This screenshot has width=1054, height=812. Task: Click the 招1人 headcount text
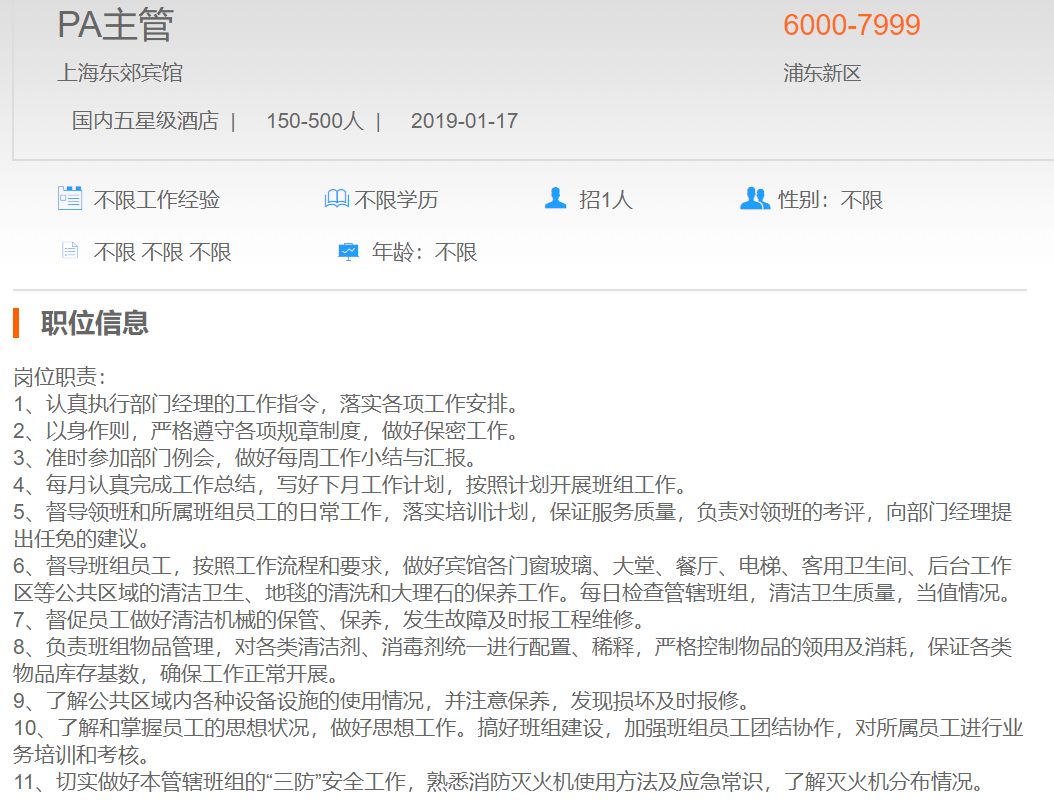606,200
